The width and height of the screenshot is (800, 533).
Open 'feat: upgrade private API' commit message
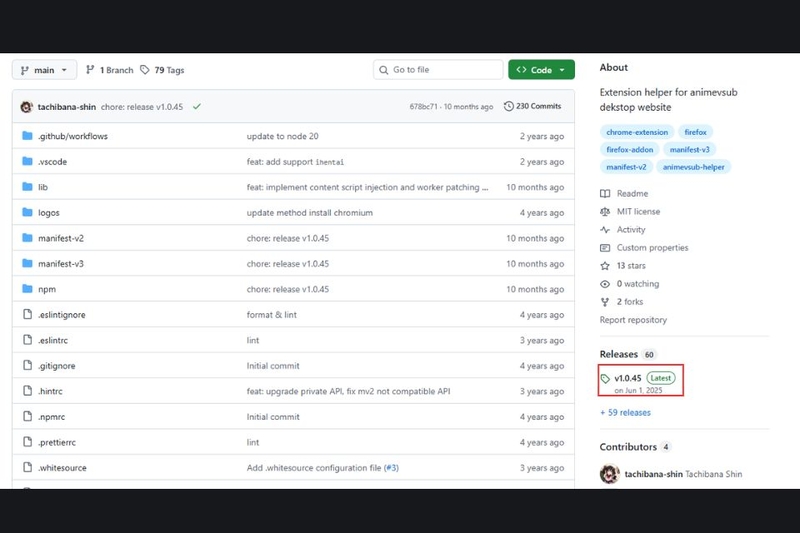coord(348,391)
